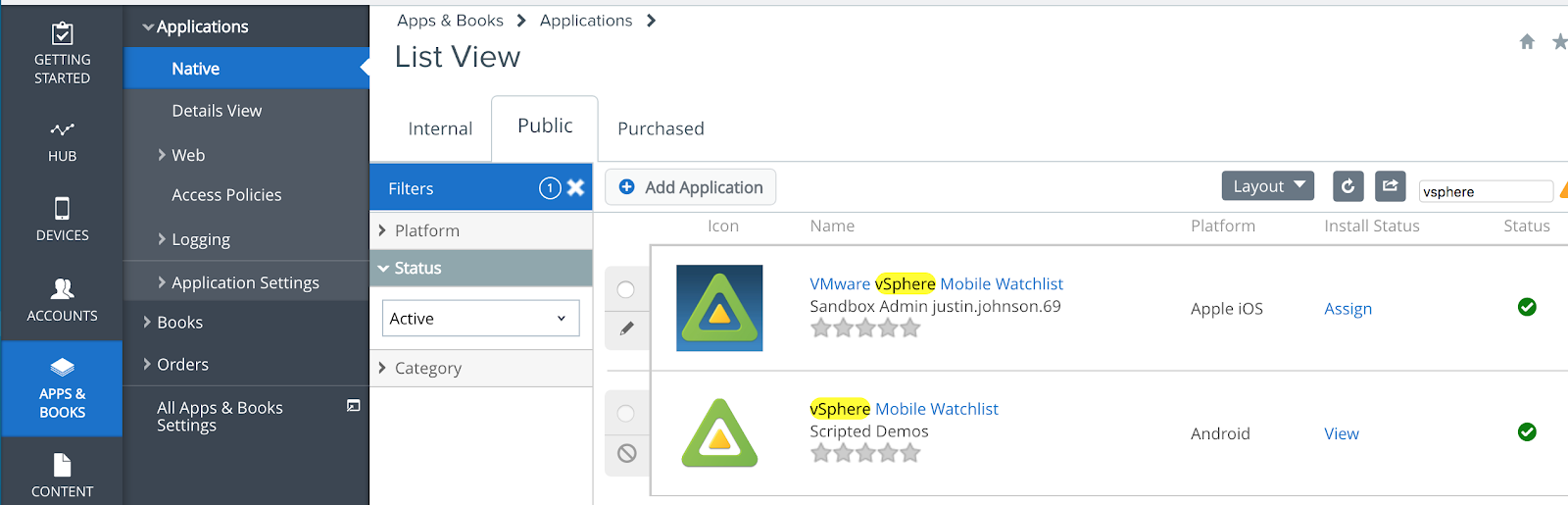1568x505 pixels.
Task: Click green status checkmark for Android row
Action: (x=1527, y=431)
